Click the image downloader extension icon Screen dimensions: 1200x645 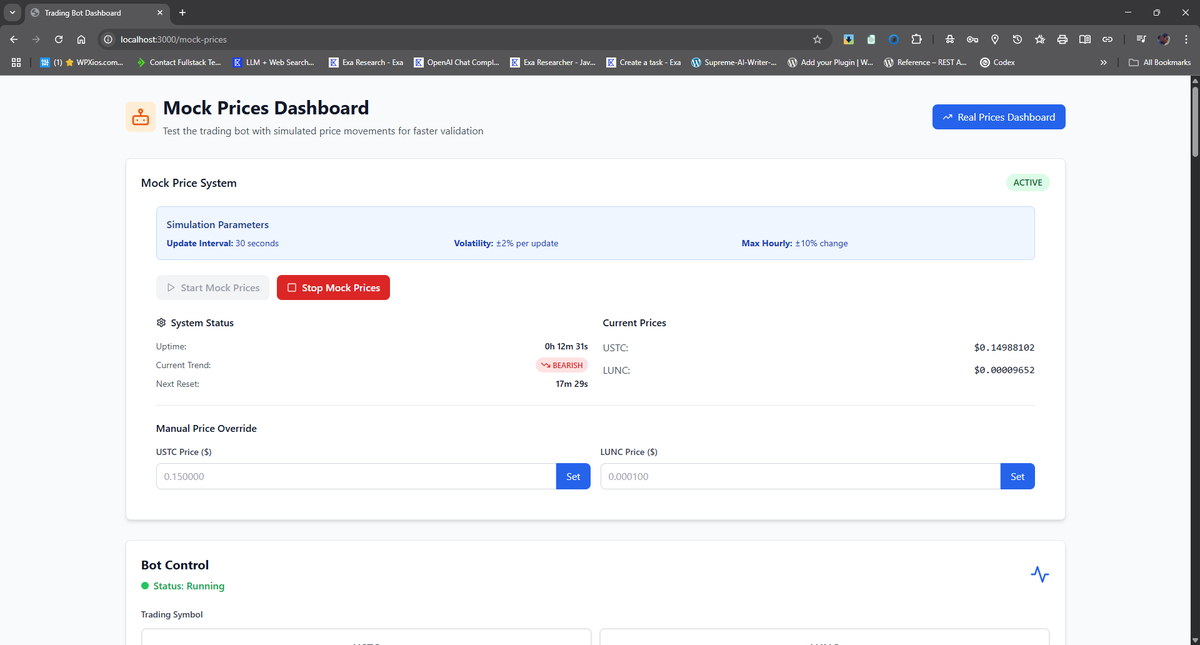[848, 39]
